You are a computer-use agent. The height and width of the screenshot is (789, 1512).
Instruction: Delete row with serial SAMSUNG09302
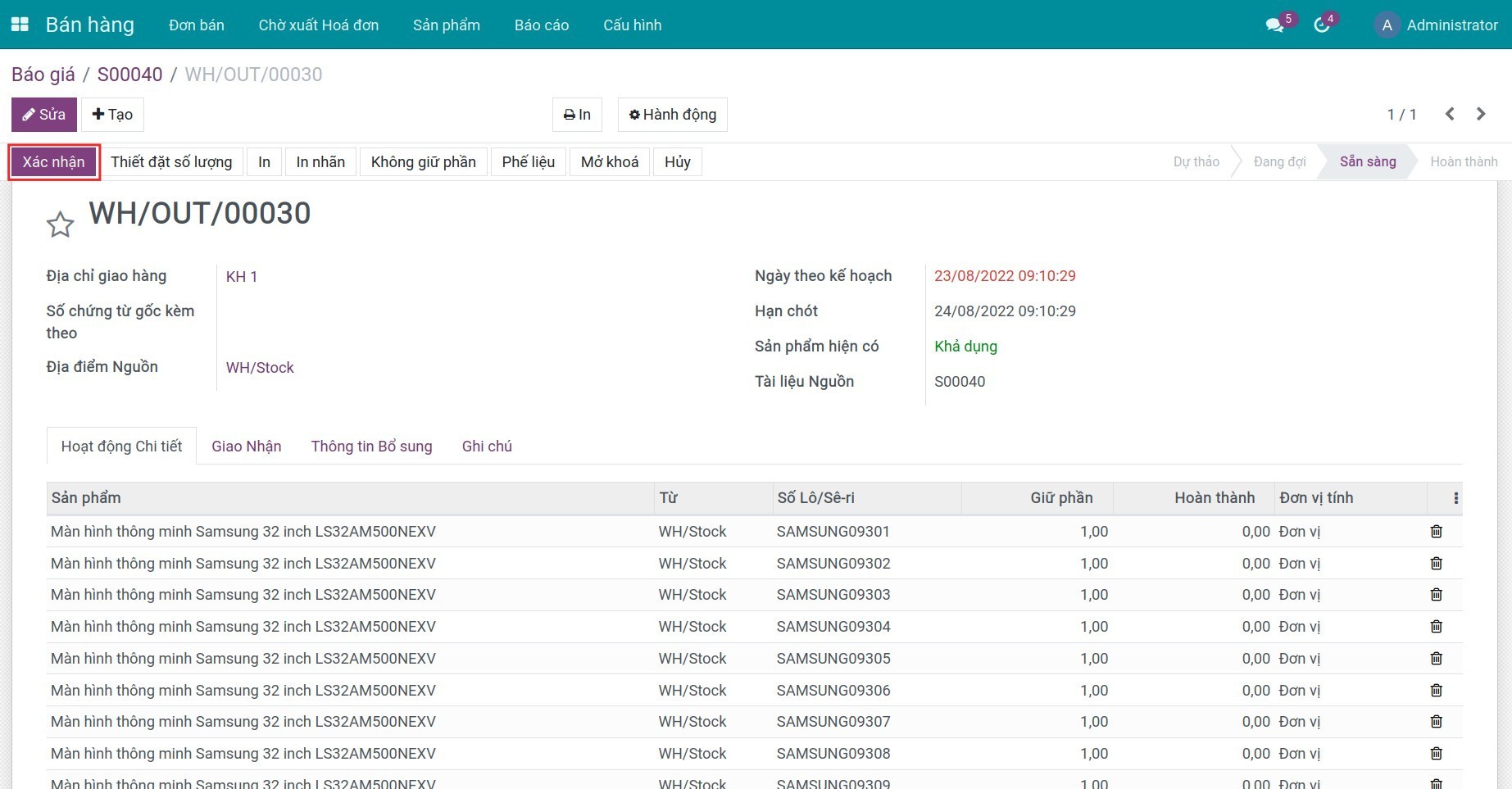pyautogui.click(x=1437, y=564)
